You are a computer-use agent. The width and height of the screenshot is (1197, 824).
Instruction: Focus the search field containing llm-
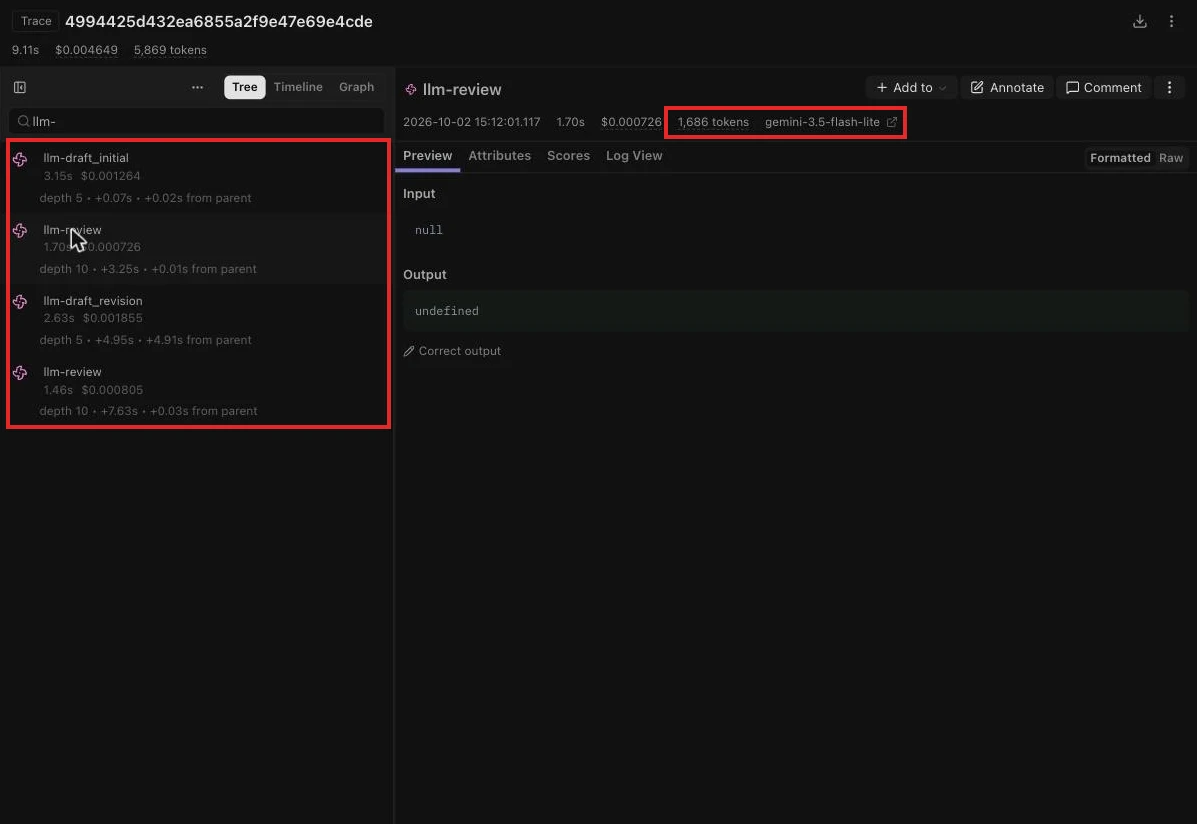(197, 121)
